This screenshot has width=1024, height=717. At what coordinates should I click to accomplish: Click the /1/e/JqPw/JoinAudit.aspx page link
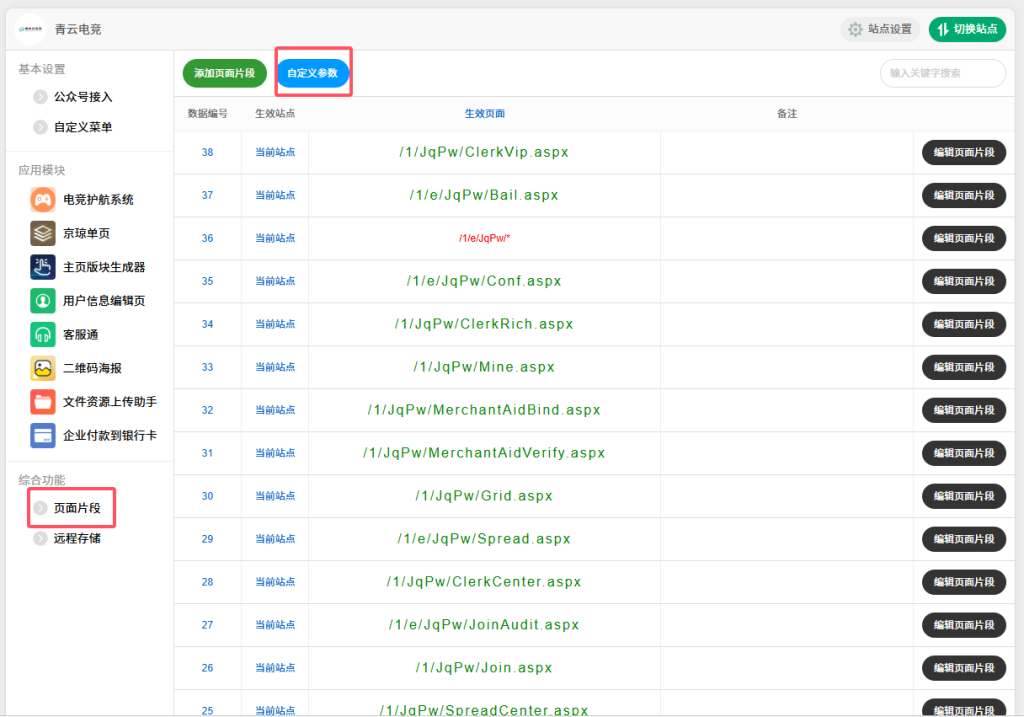click(484, 625)
